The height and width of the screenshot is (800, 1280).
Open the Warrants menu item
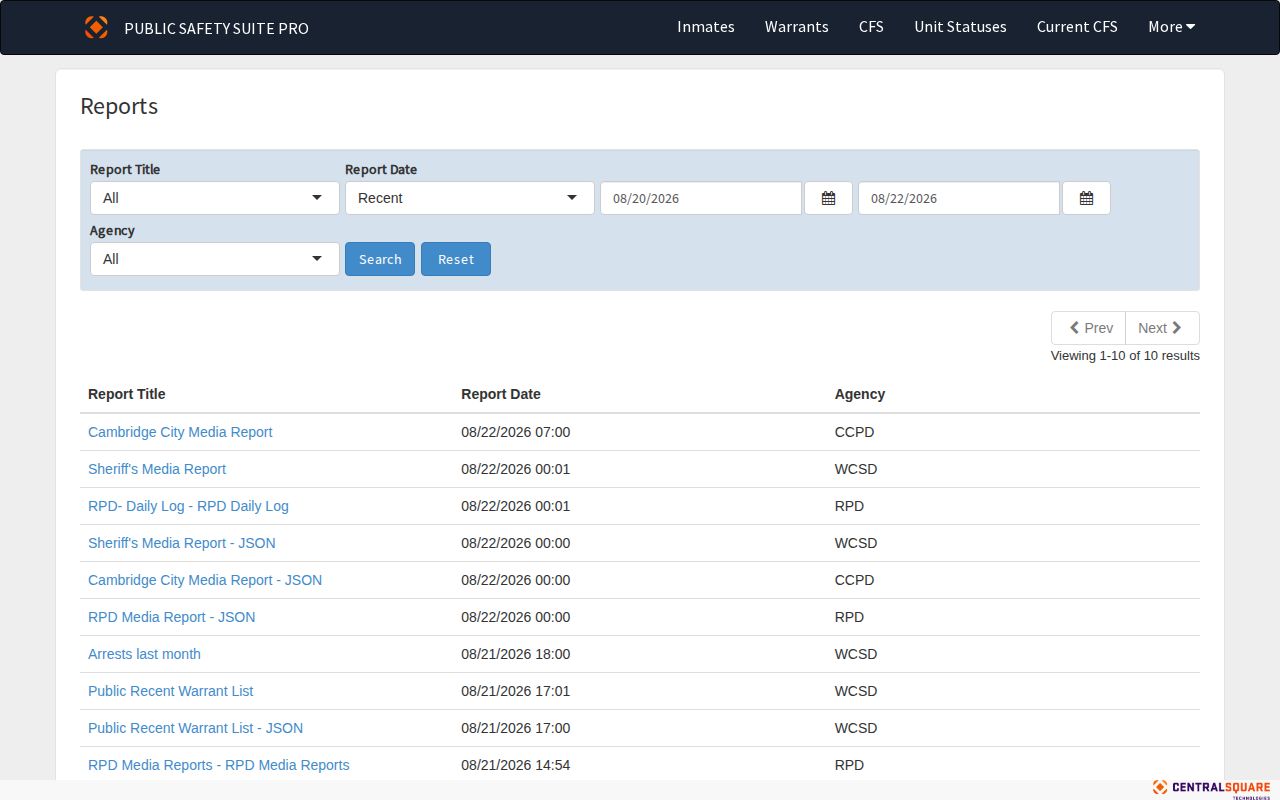pyautogui.click(x=797, y=27)
